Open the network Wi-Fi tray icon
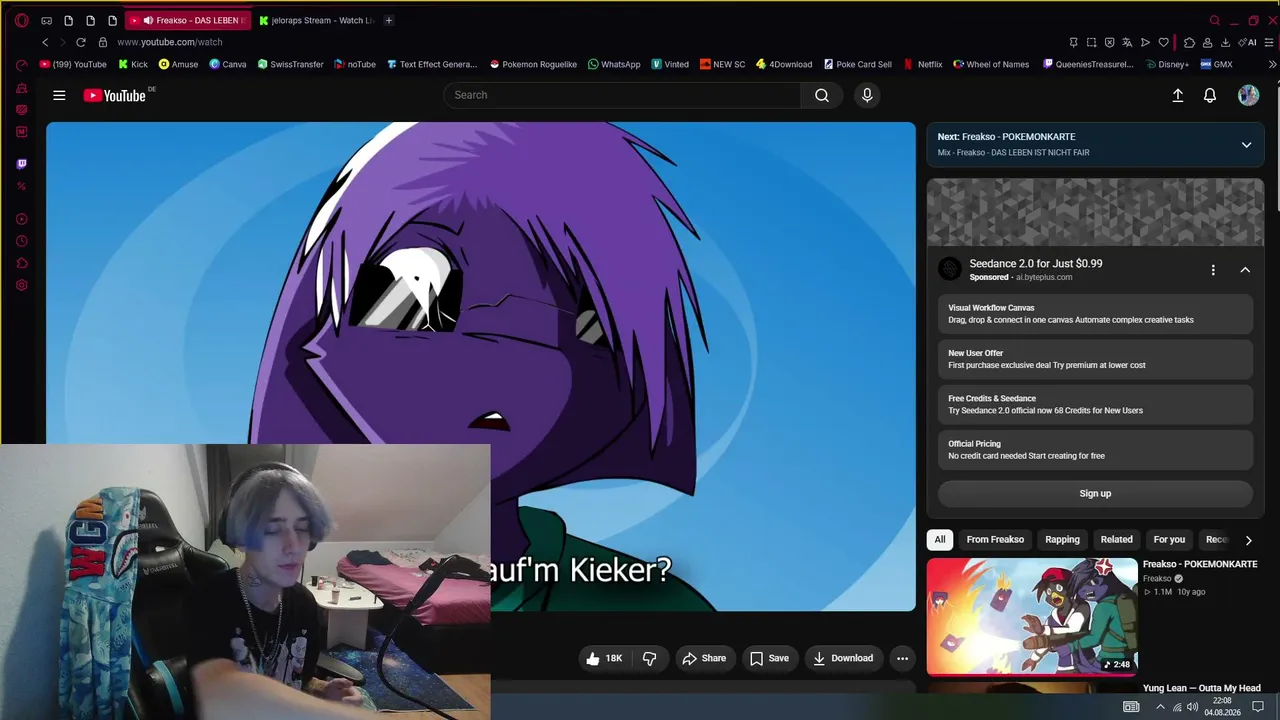This screenshot has width=1280, height=720. (x=1176, y=707)
